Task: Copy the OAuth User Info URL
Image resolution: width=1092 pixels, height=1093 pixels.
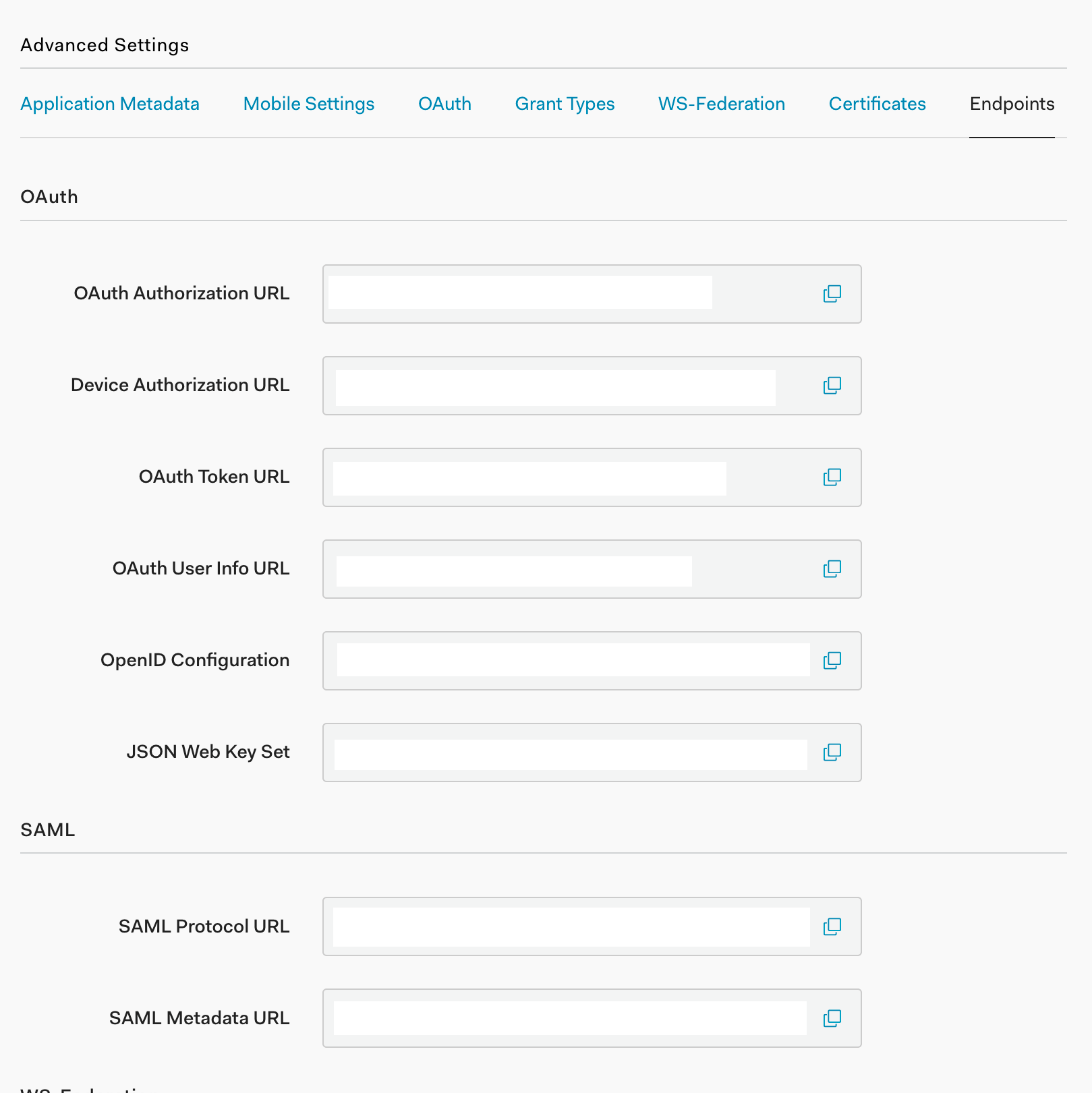Action: tap(832, 568)
